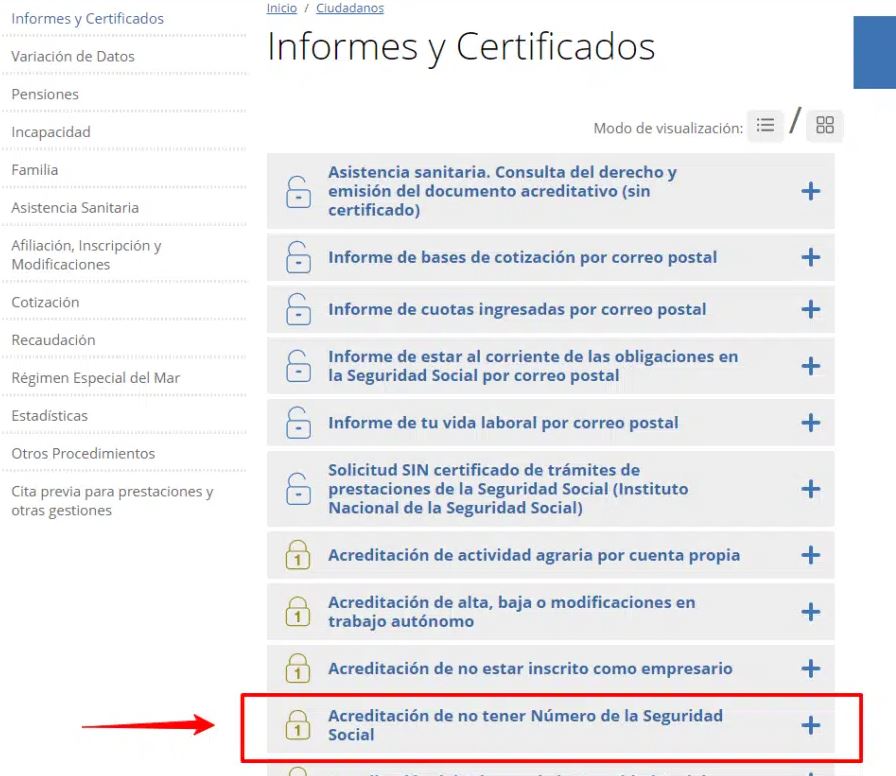The width and height of the screenshot is (896, 776).
Task: Toggle the lock icon on Solicitud SIN certificado
Action: click(297, 489)
